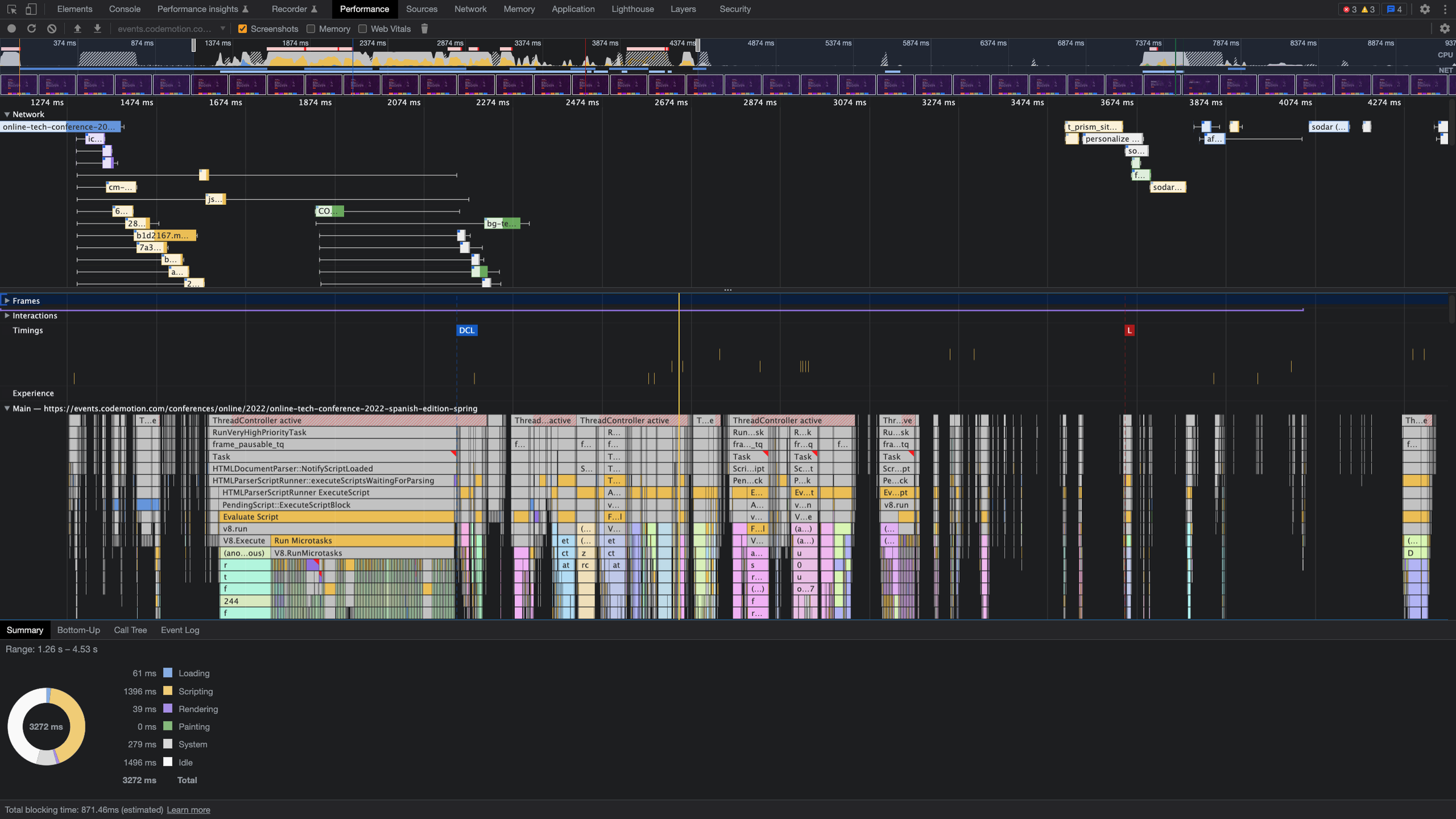This screenshot has height=819, width=1456.
Task: Switch to the Bottom-Up tab
Action: (x=78, y=630)
